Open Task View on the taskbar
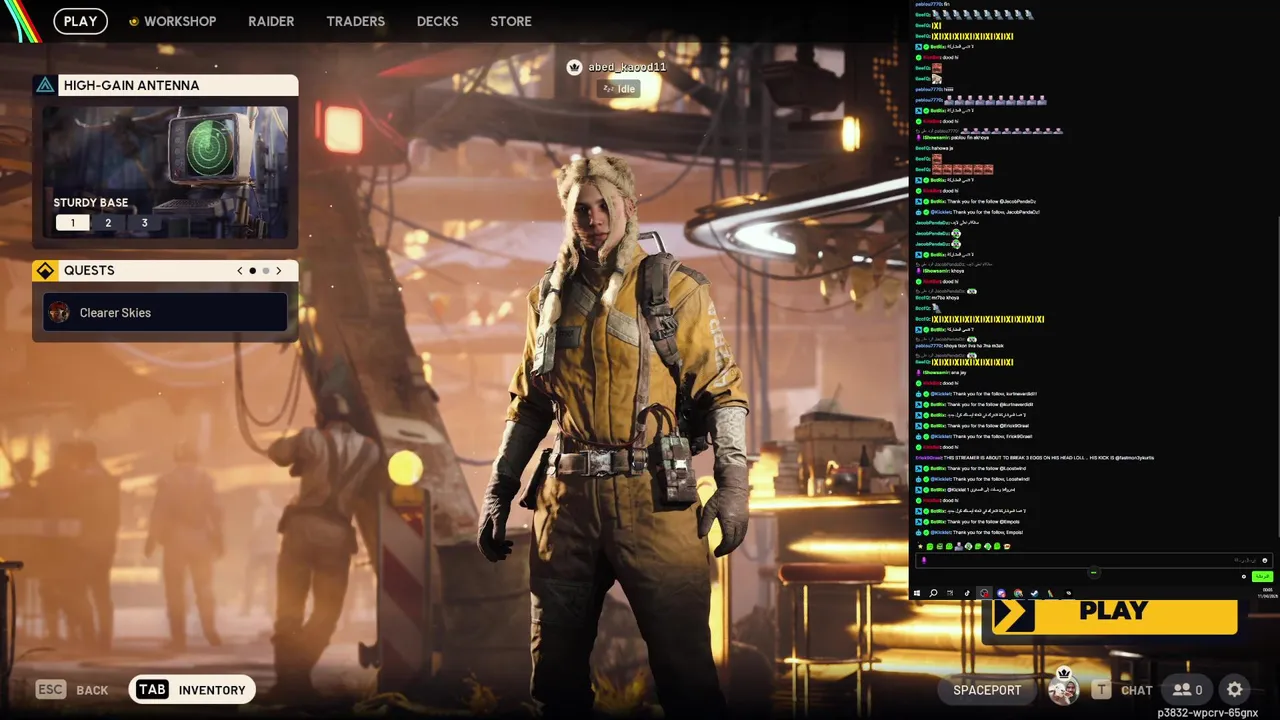The height and width of the screenshot is (720, 1280). 950,593
